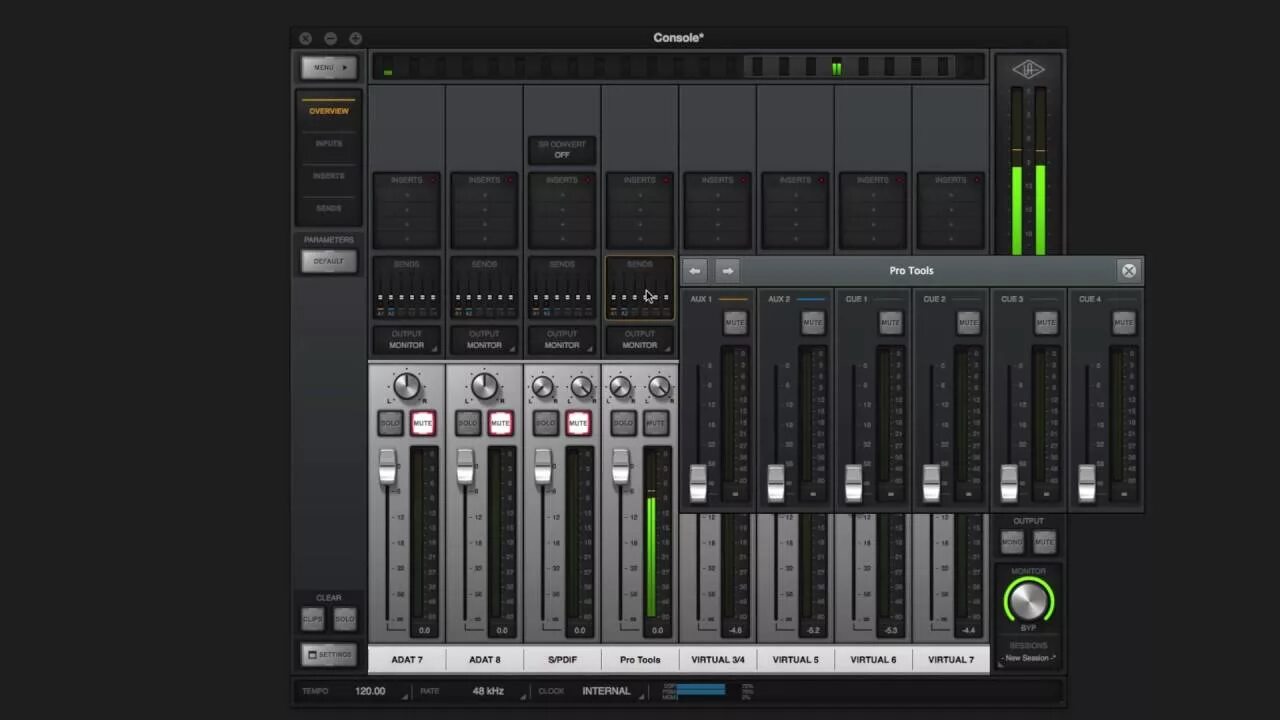This screenshot has height=720, width=1280.
Task: Click the VIRTUAL 6 inserts slot
Action: point(873,210)
